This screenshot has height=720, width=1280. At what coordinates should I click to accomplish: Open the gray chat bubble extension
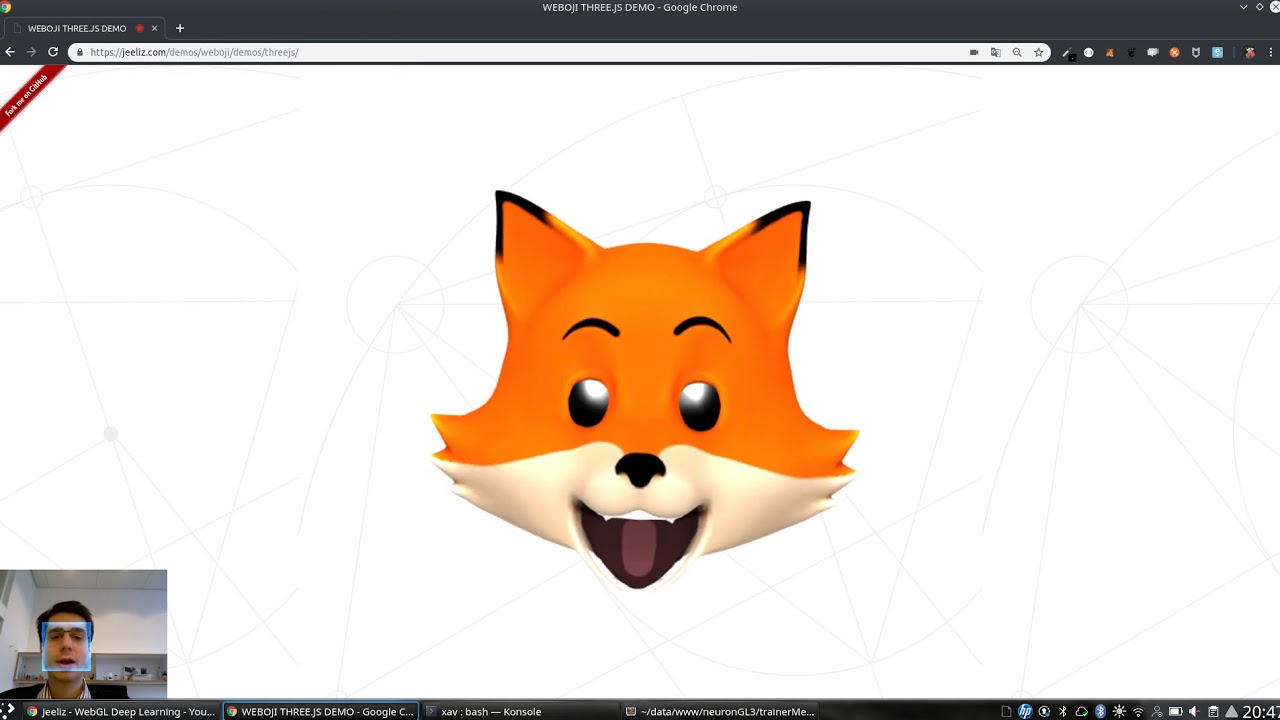tap(1153, 52)
